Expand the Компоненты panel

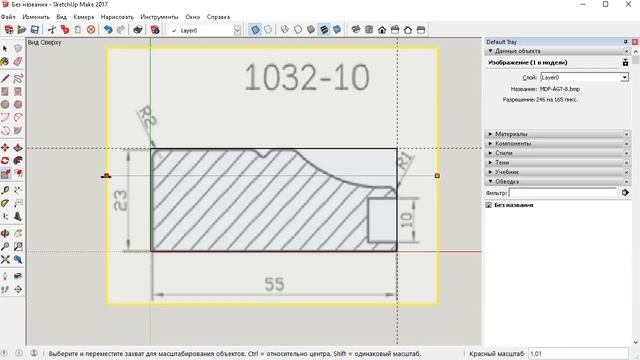click(x=491, y=144)
